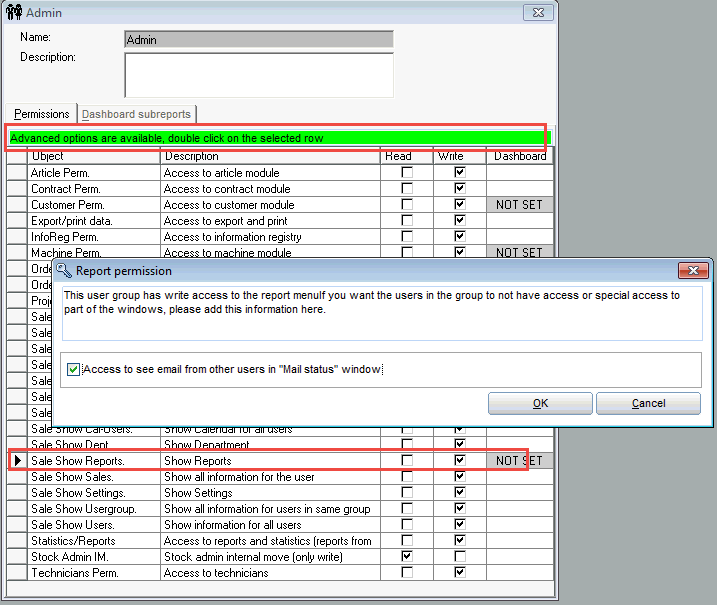Enable Read checkbox for Article Perm.
Screen dimensions: 717x605
tap(406, 173)
